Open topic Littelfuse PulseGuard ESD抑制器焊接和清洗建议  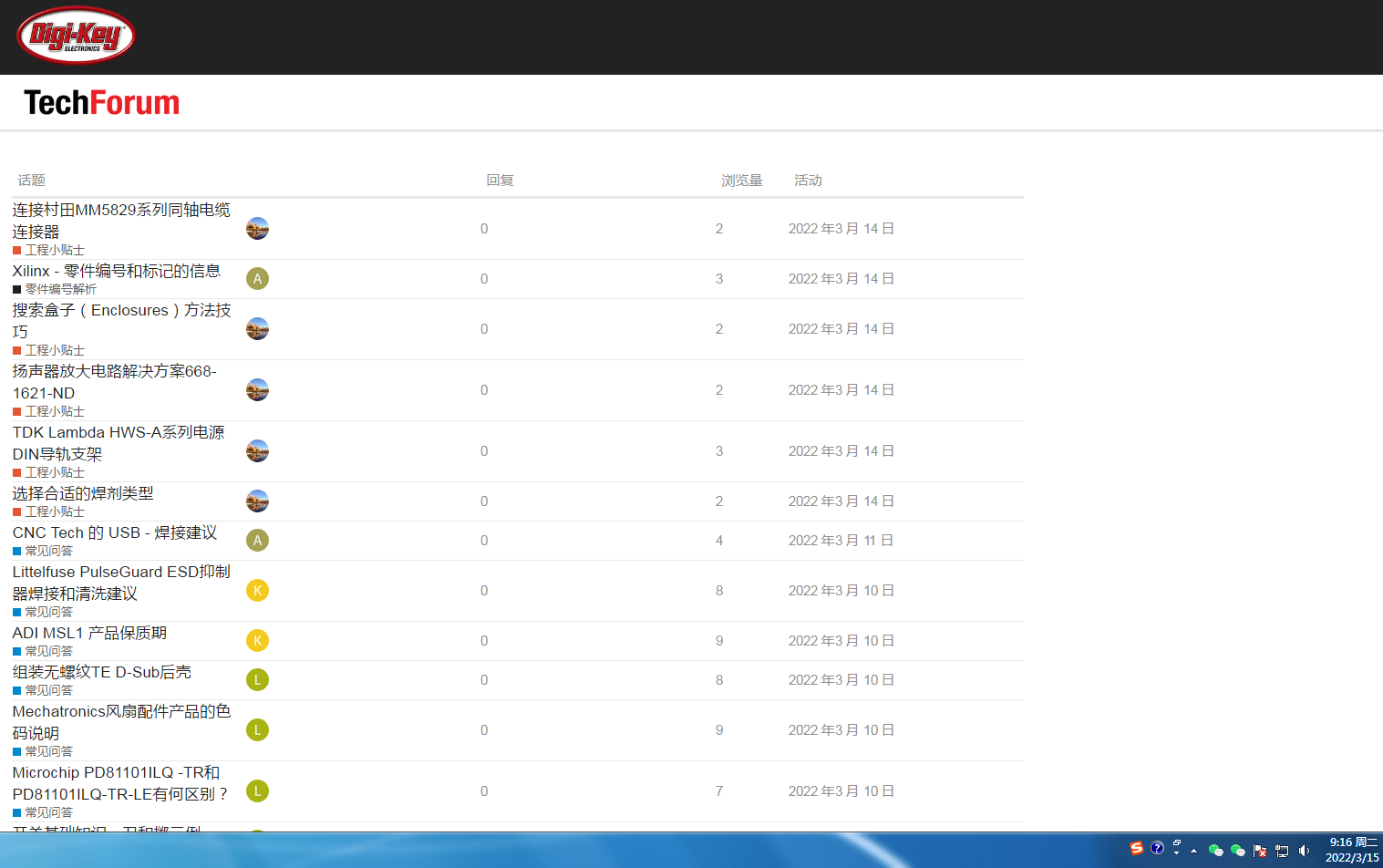121,583
